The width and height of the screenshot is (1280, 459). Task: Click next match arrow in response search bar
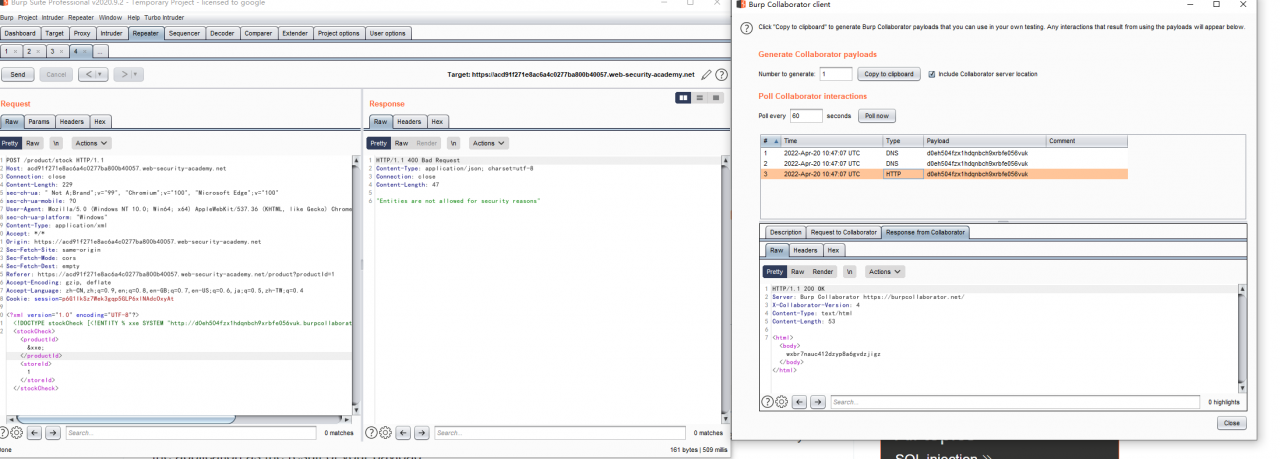point(421,433)
